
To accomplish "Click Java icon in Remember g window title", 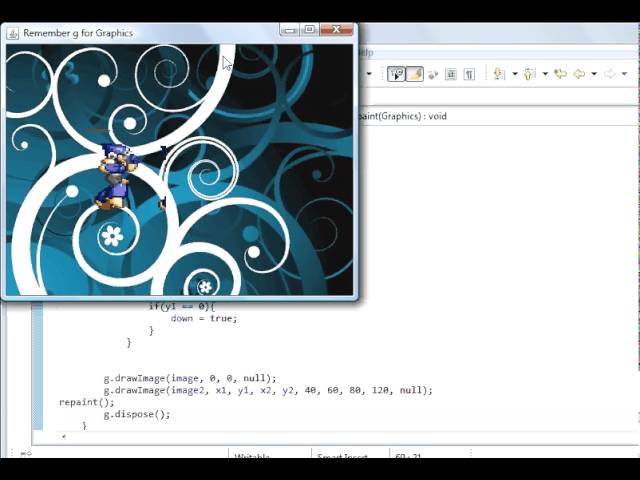I will click(x=13, y=33).
